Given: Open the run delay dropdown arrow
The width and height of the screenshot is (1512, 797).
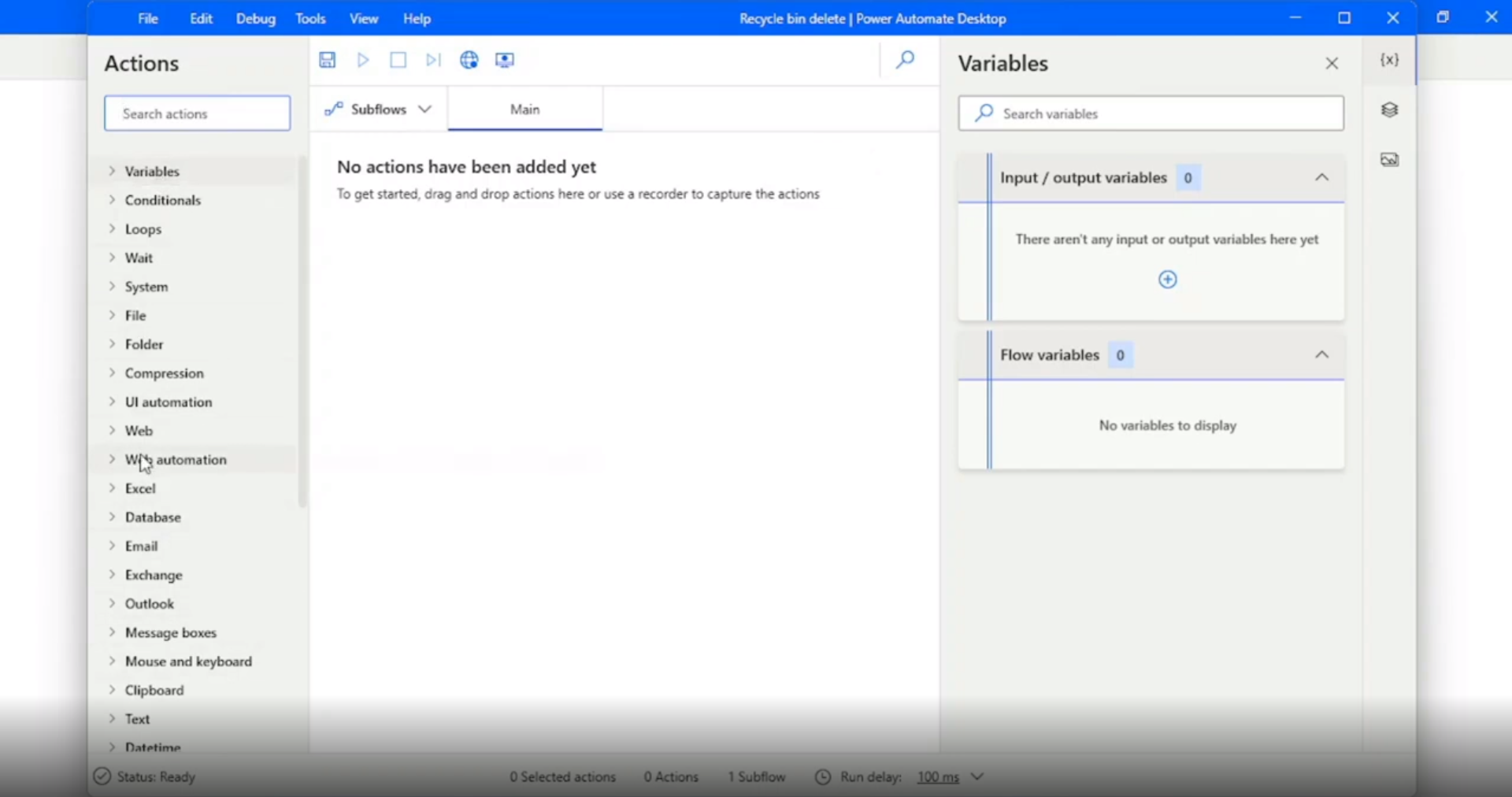Looking at the screenshot, I should pyautogui.click(x=977, y=777).
